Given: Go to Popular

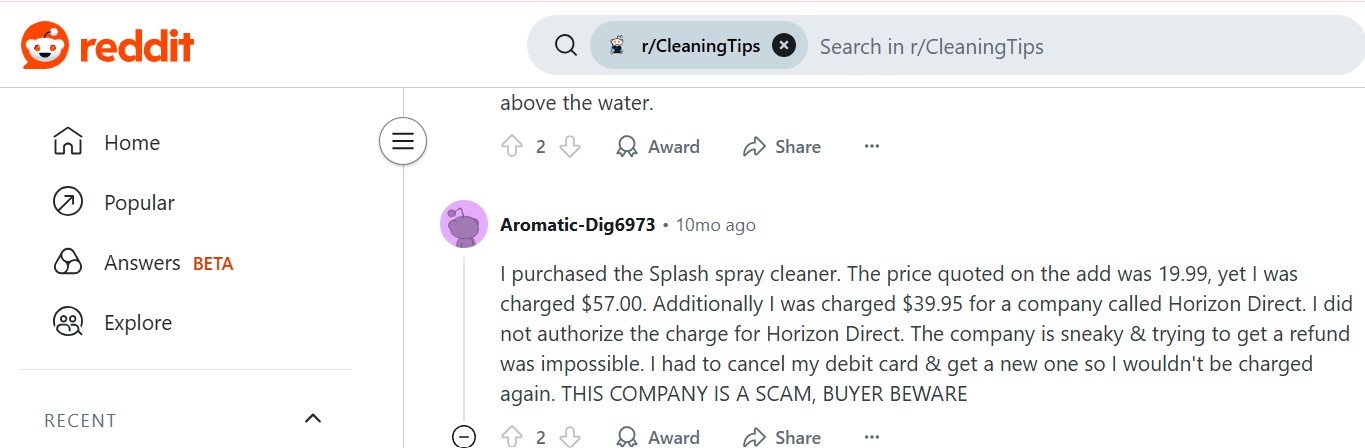Looking at the screenshot, I should pyautogui.click(x=139, y=203).
